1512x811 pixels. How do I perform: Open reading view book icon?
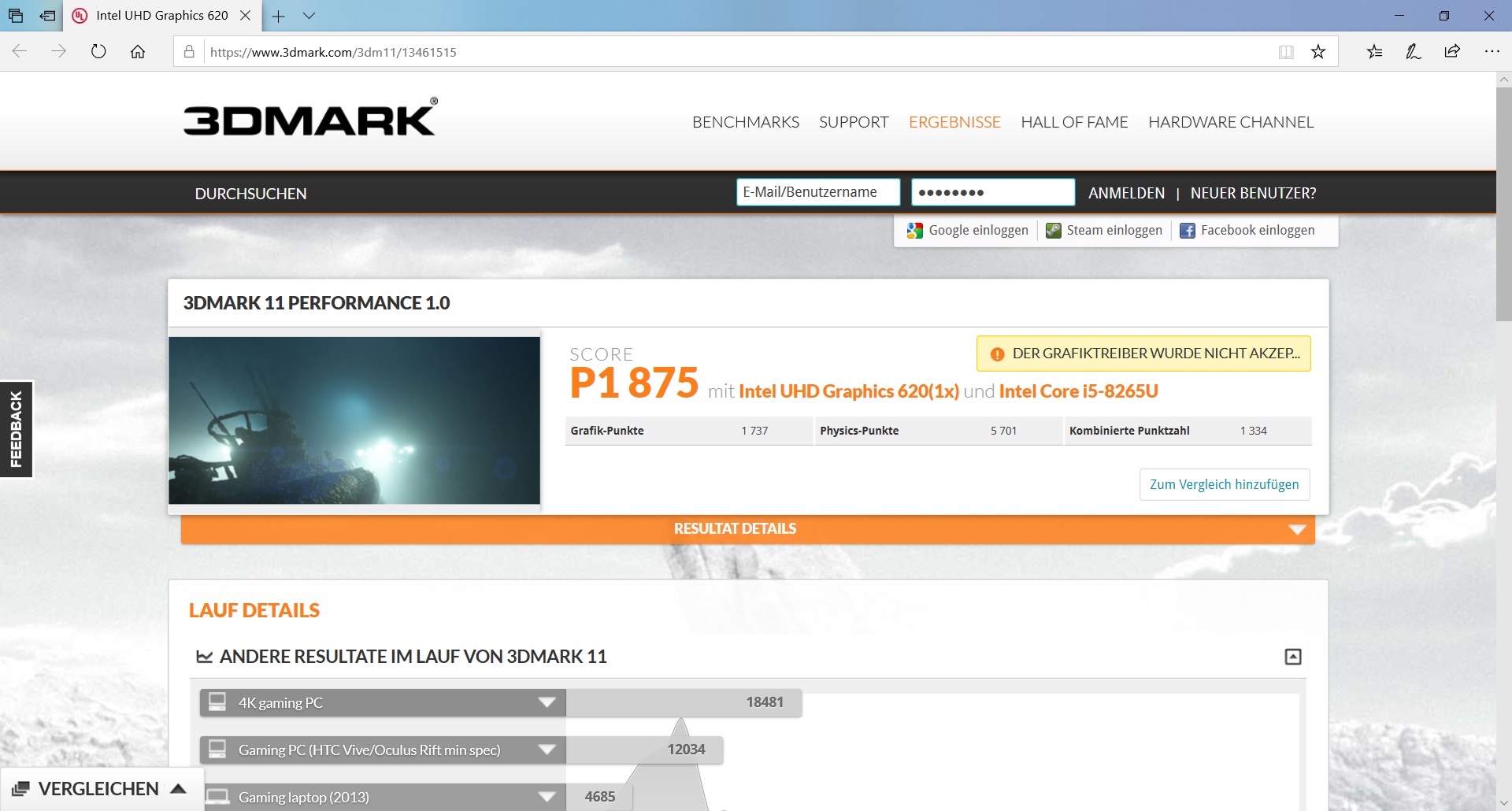point(1286,52)
